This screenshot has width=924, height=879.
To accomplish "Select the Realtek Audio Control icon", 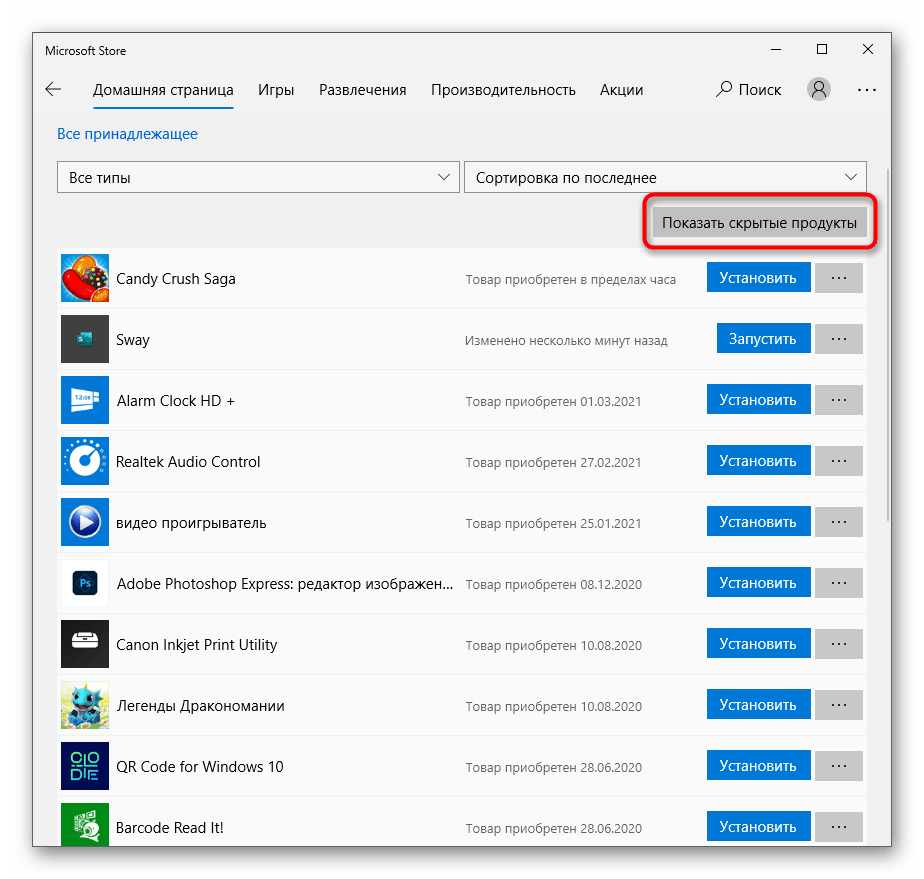I will click(x=85, y=461).
